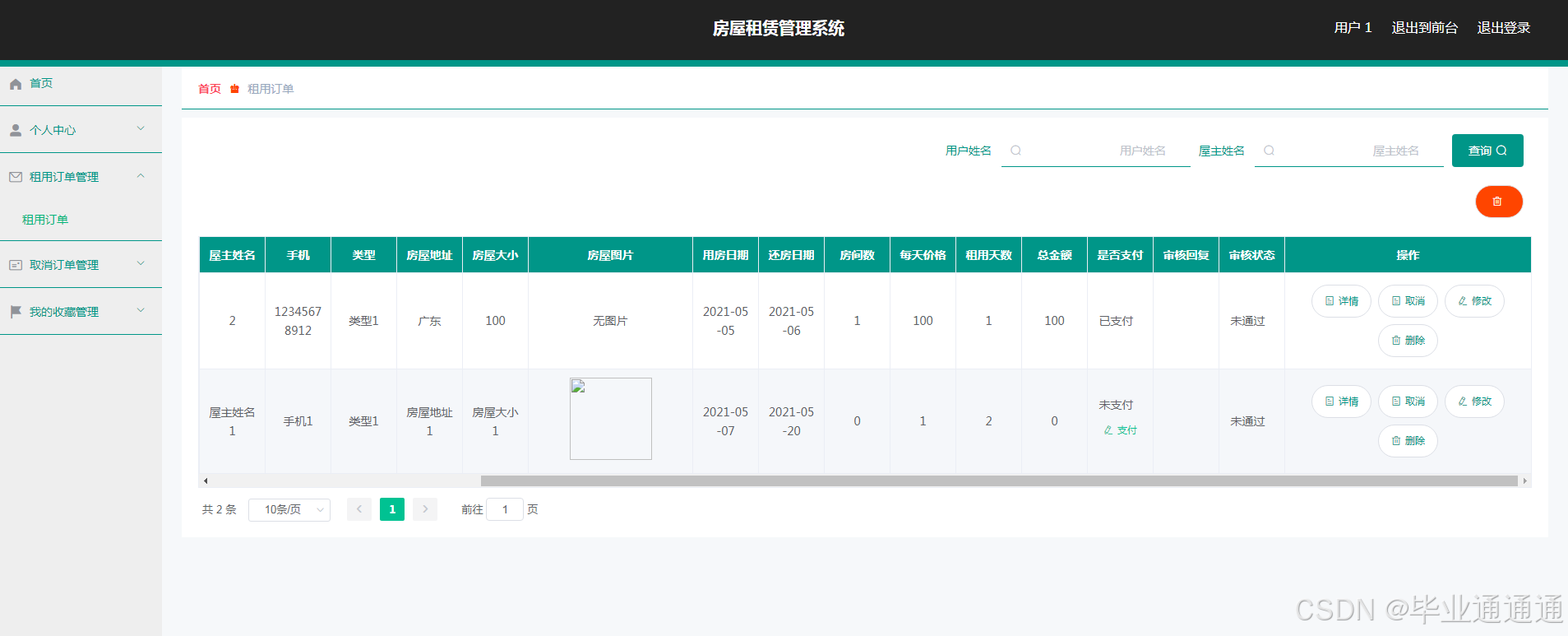Click the horizontal table scrollbar thumb
1568x636 pixels.
(999, 480)
